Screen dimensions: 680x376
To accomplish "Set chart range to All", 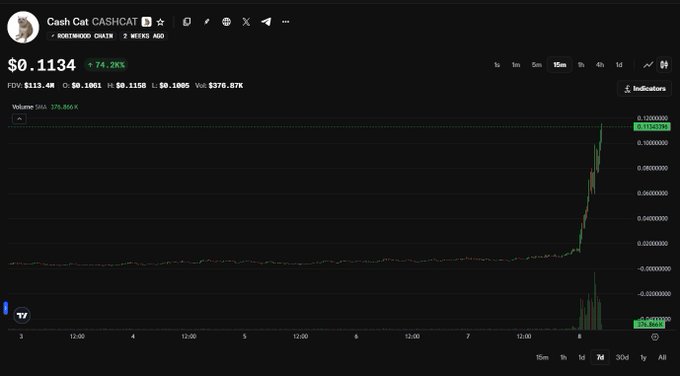I will 662,357.
